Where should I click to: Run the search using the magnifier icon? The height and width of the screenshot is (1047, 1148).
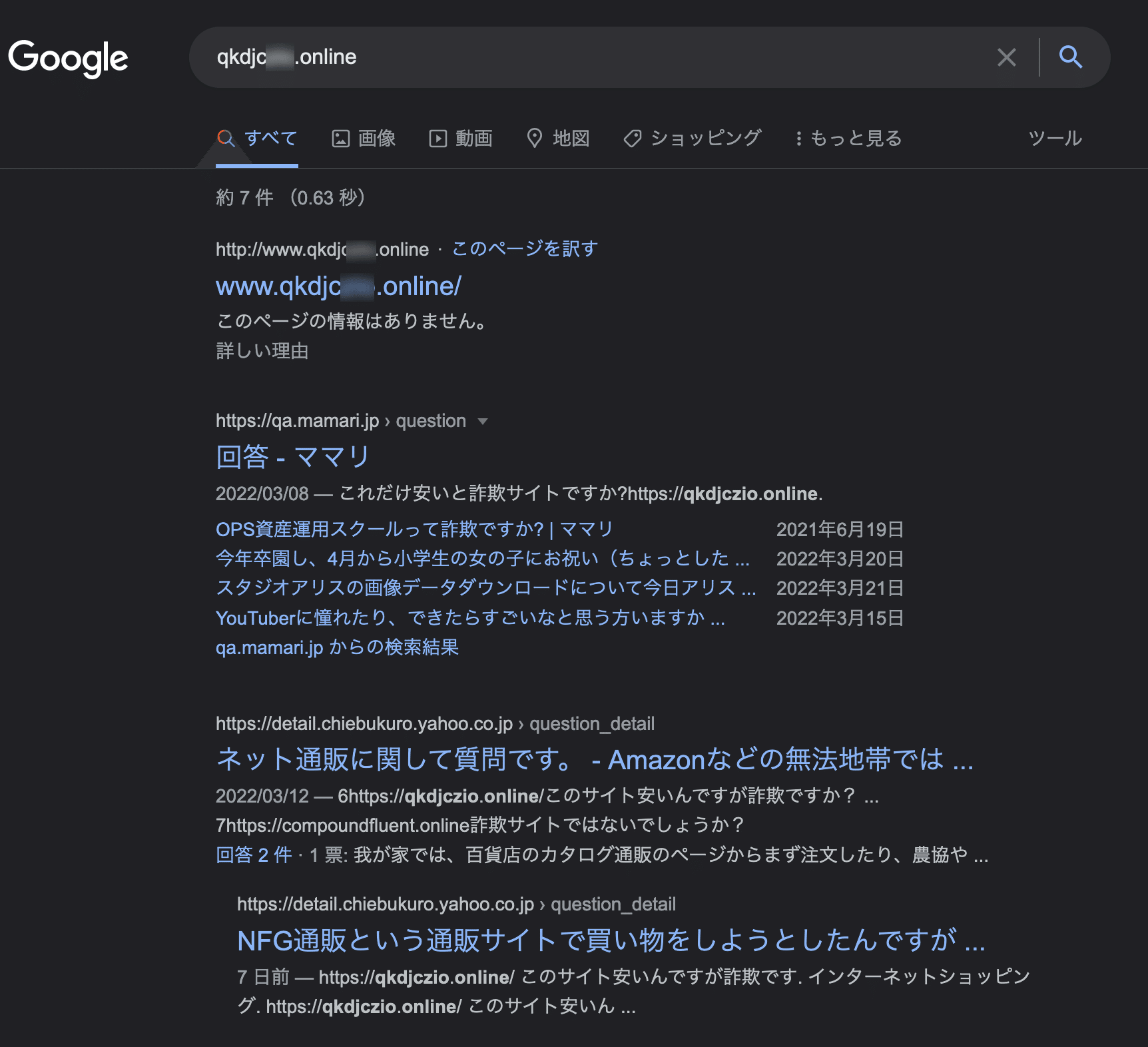1071,58
